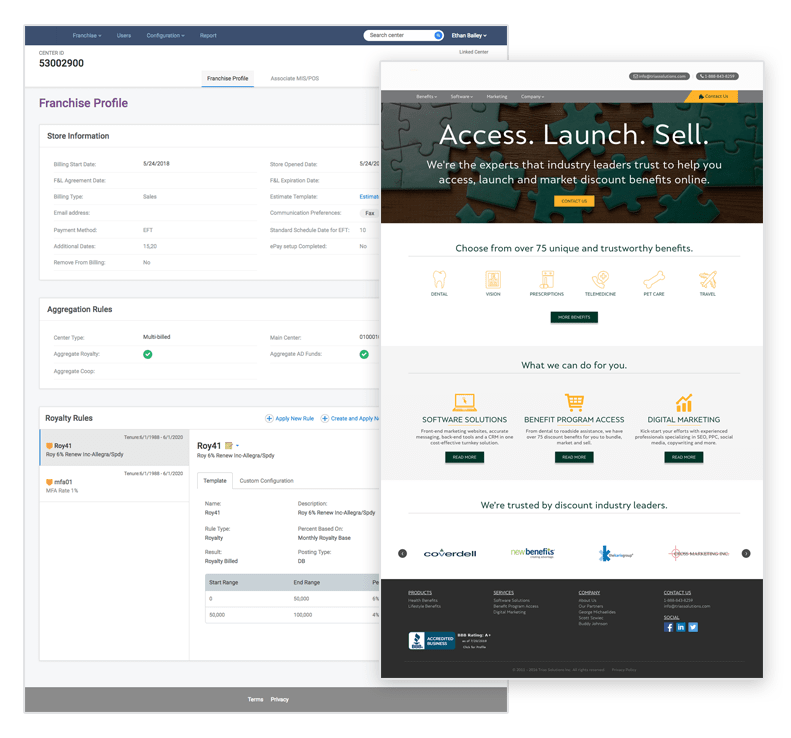Open the Privacy footer link
The image size is (791, 738).
tap(279, 699)
